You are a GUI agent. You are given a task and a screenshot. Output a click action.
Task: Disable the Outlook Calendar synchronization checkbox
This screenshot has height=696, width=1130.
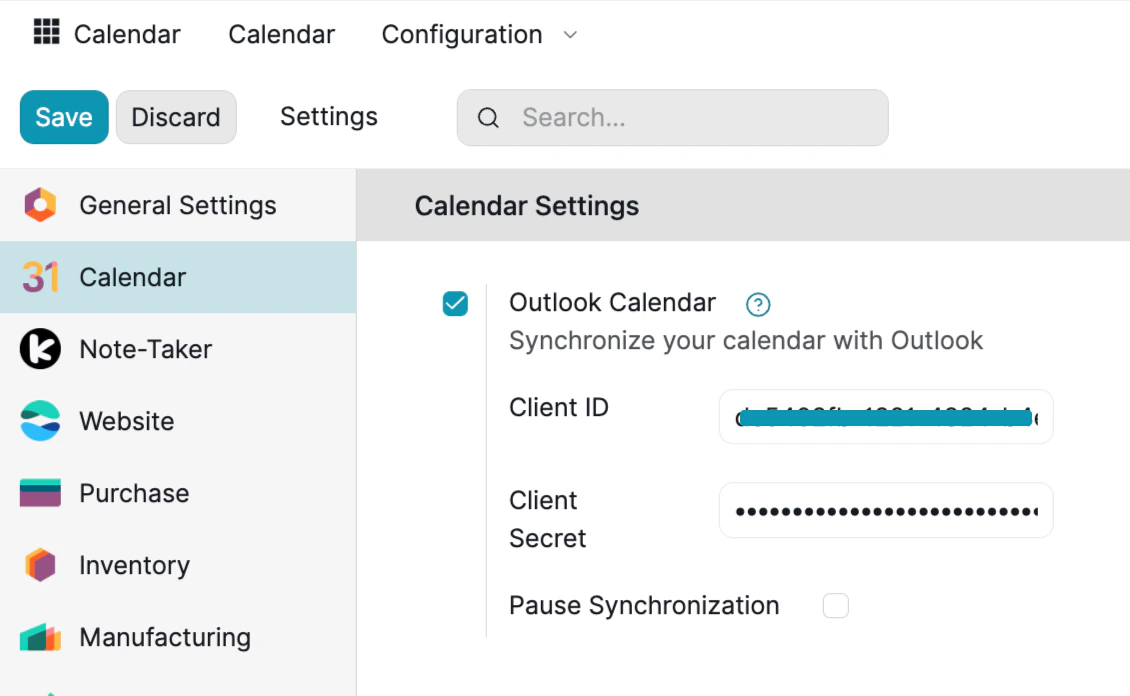455,304
